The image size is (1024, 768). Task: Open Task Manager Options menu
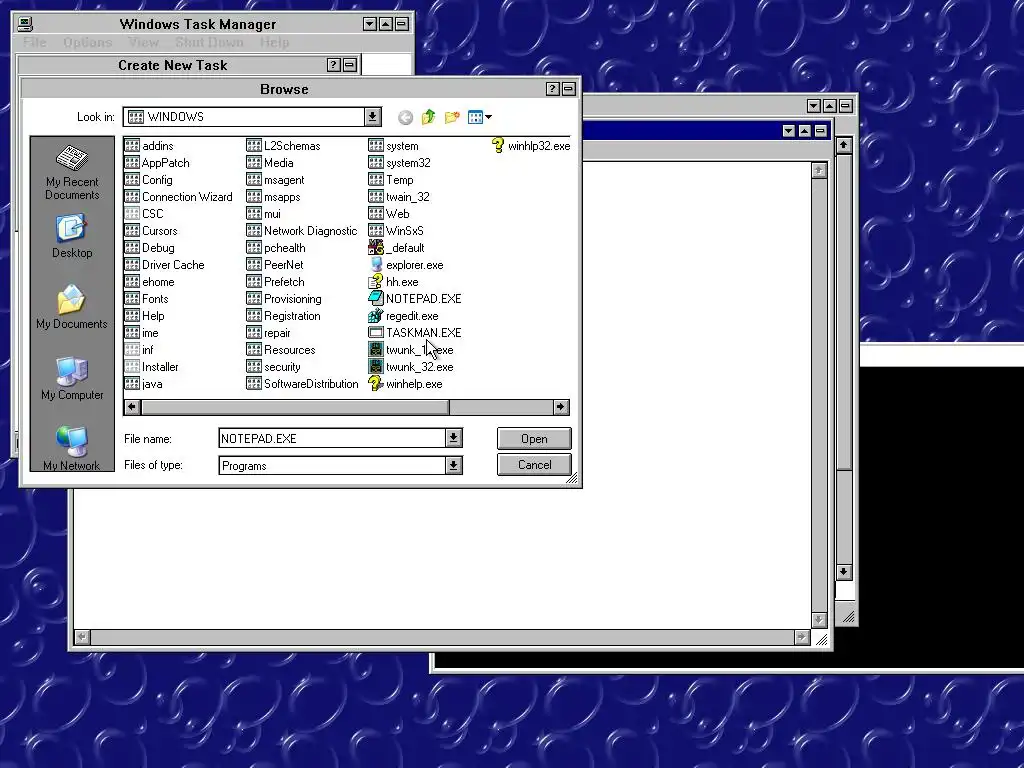tap(88, 42)
